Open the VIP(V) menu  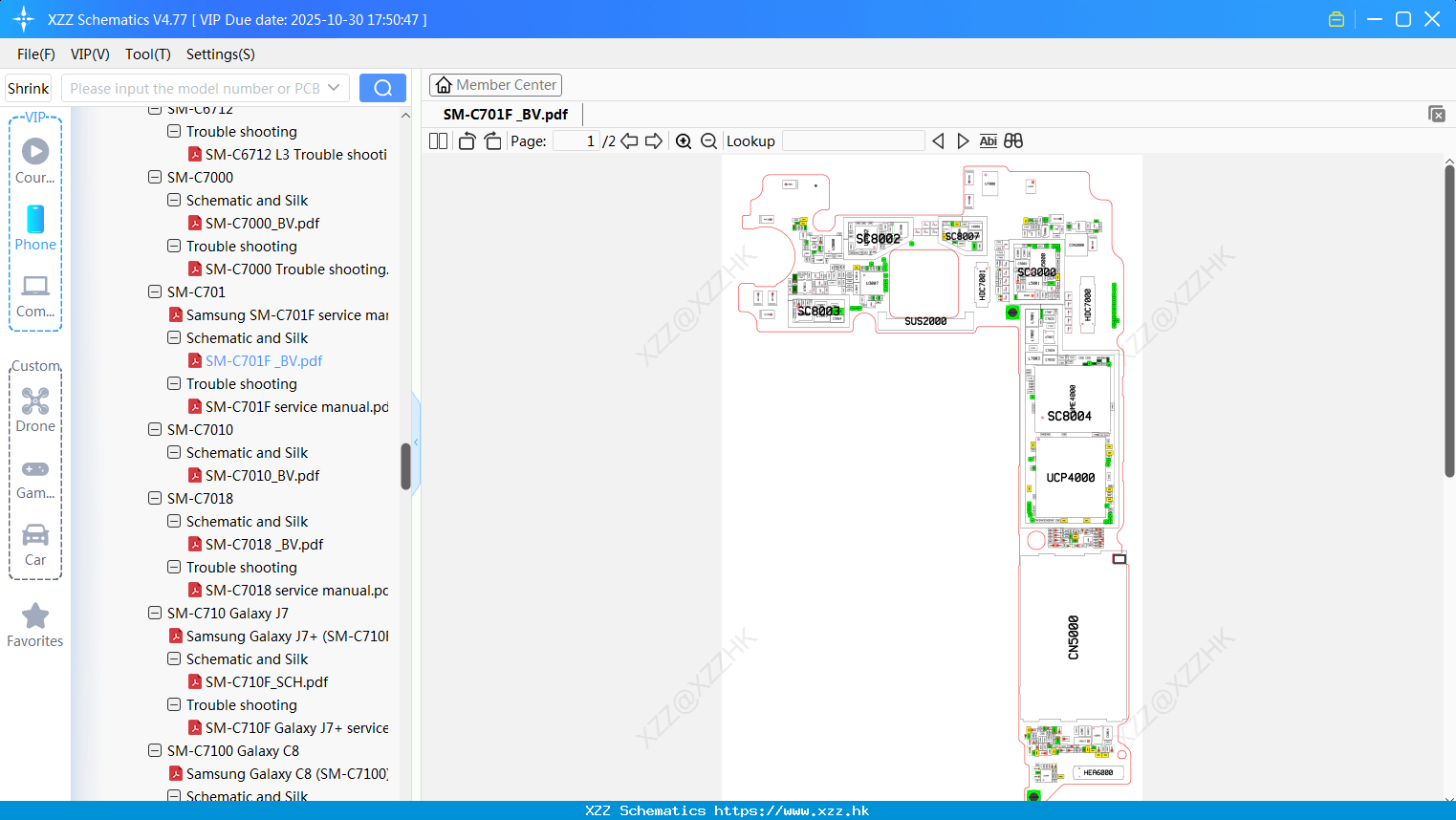(x=90, y=54)
